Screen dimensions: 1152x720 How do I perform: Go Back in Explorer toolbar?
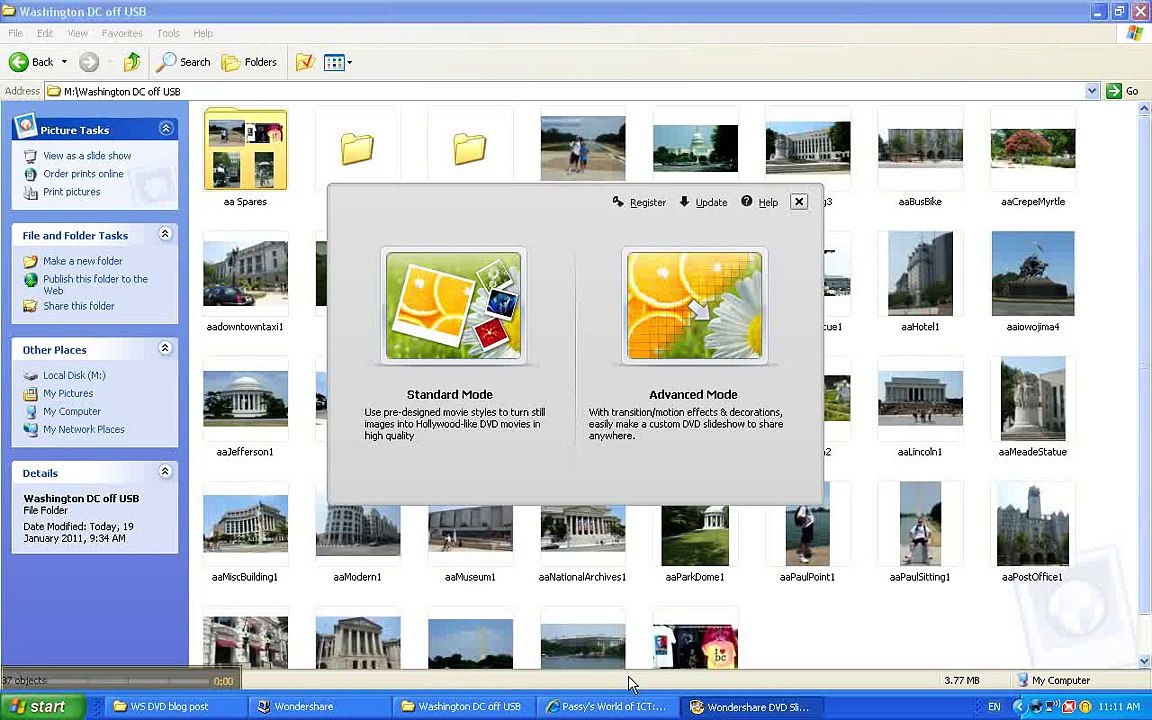[32, 62]
